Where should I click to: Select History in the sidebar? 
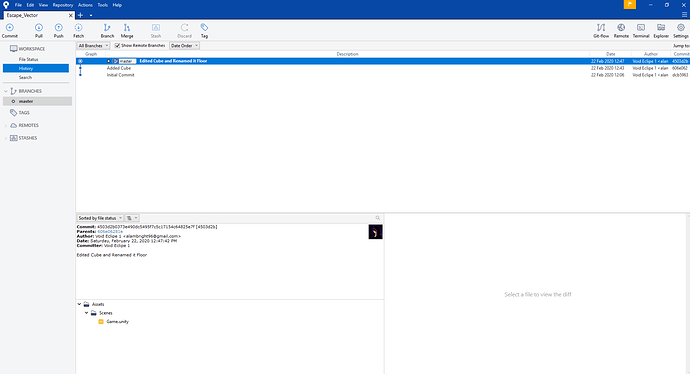(x=36, y=68)
